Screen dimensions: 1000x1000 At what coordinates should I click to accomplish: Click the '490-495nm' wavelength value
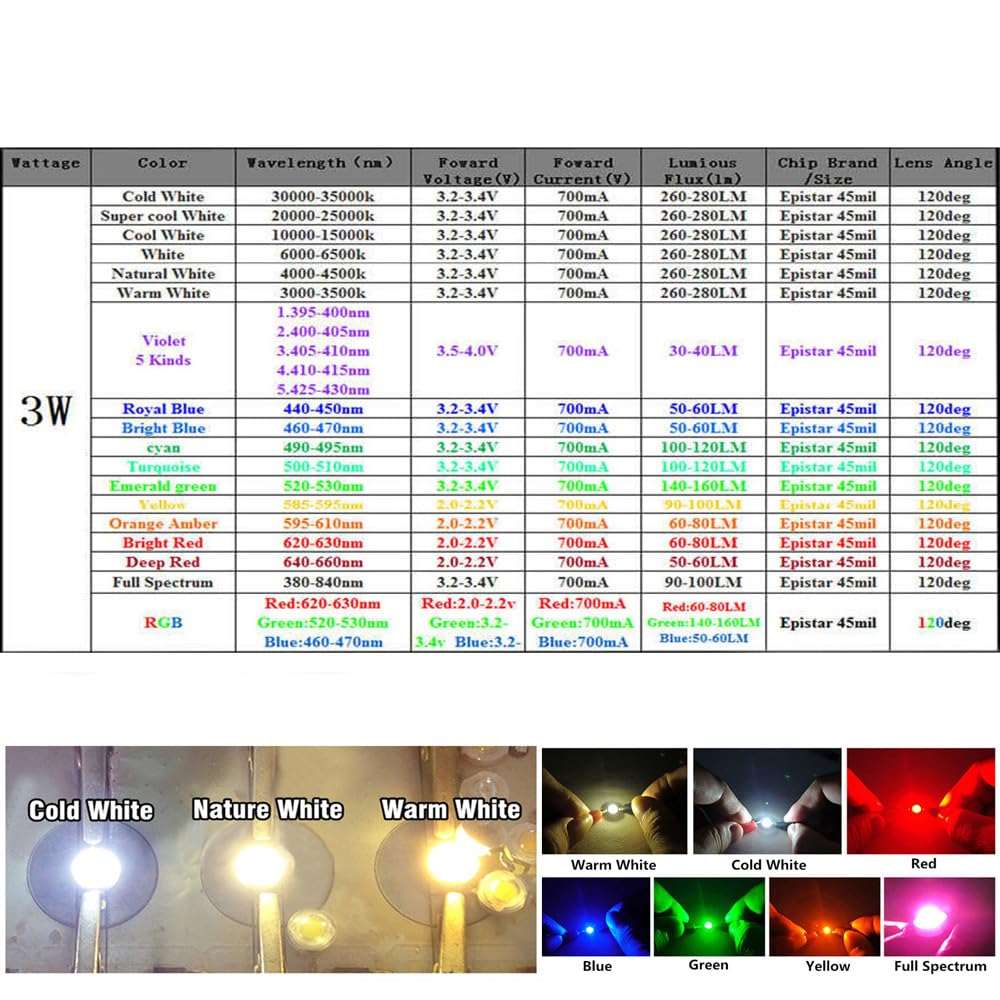click(323, 448)
